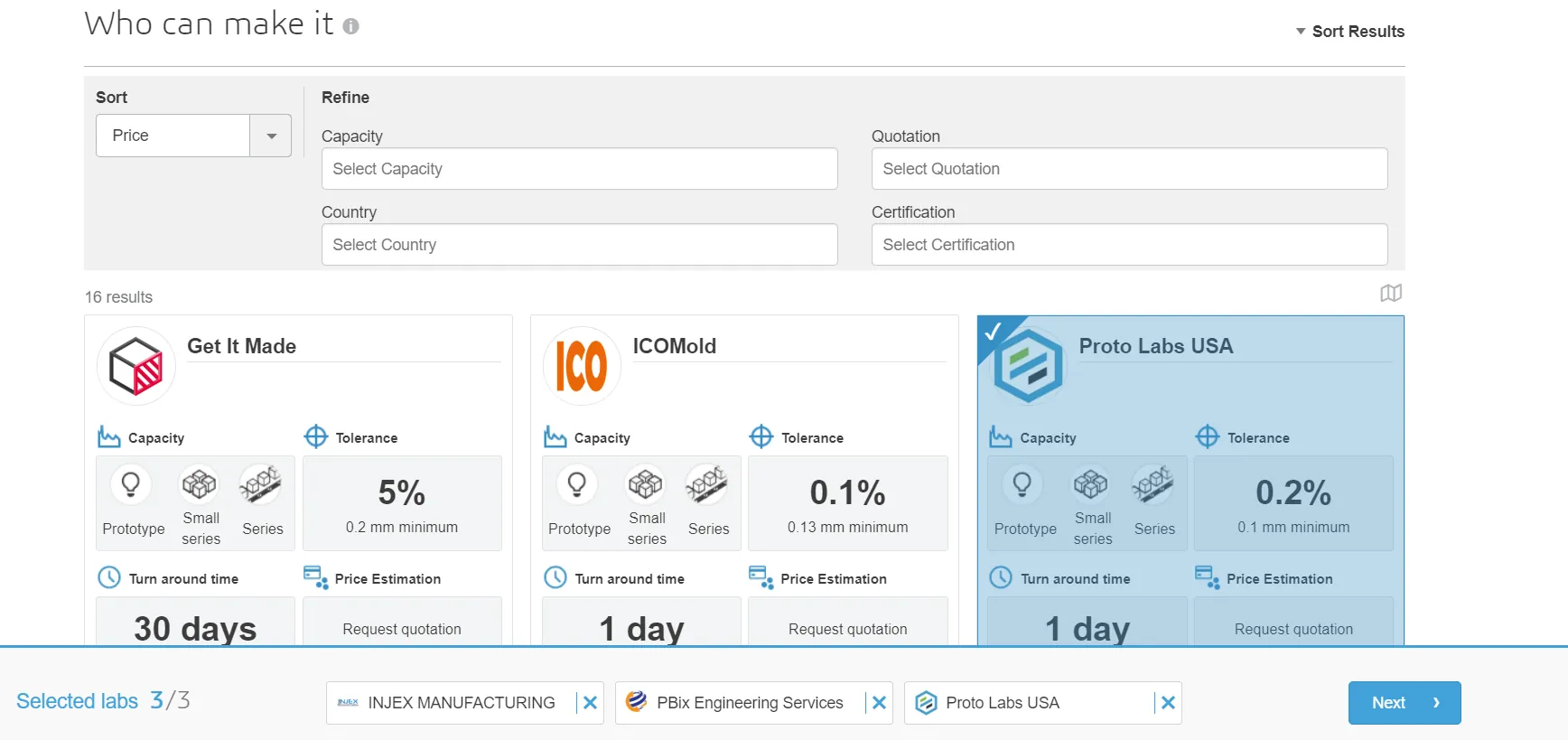Open the Get It Made title link

click(241, 346)
